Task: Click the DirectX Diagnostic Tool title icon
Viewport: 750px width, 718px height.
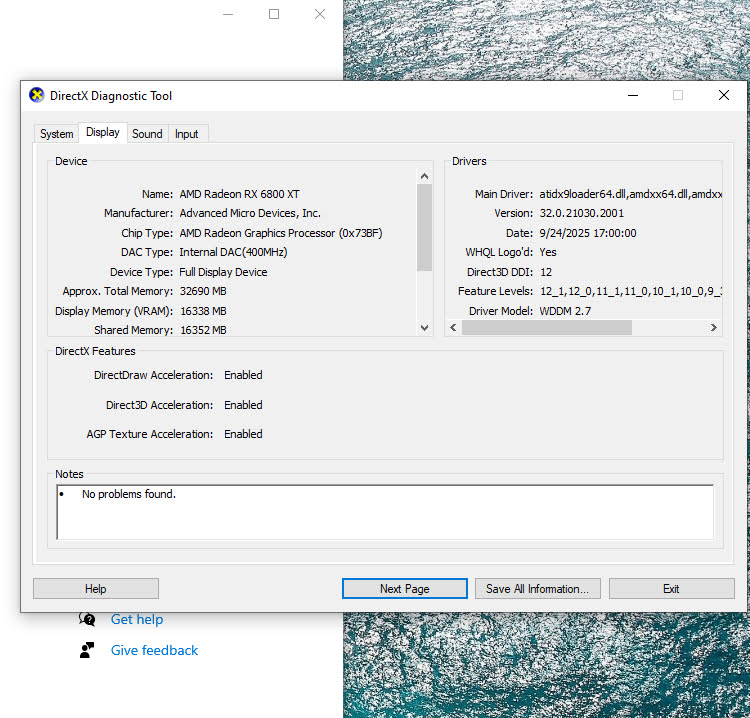Action: pyautogui.click(x=37, y=96)
